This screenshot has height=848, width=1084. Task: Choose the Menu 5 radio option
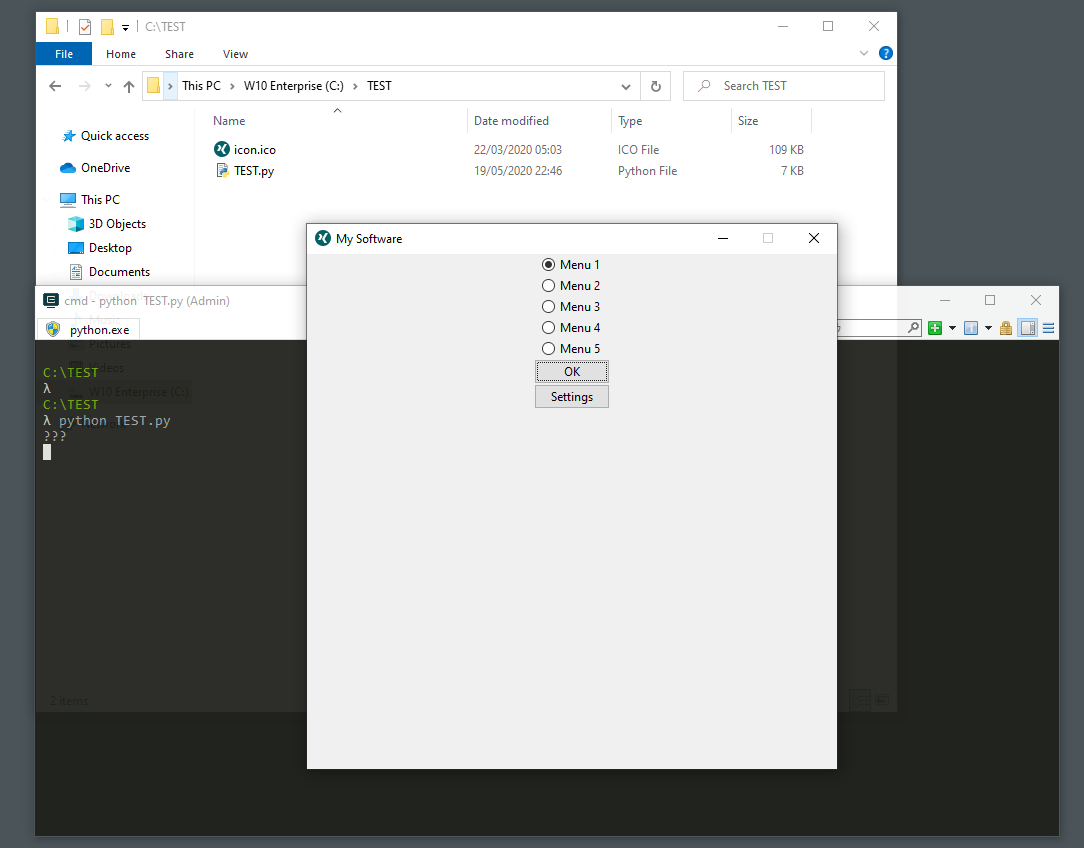(x=548, y=349)
